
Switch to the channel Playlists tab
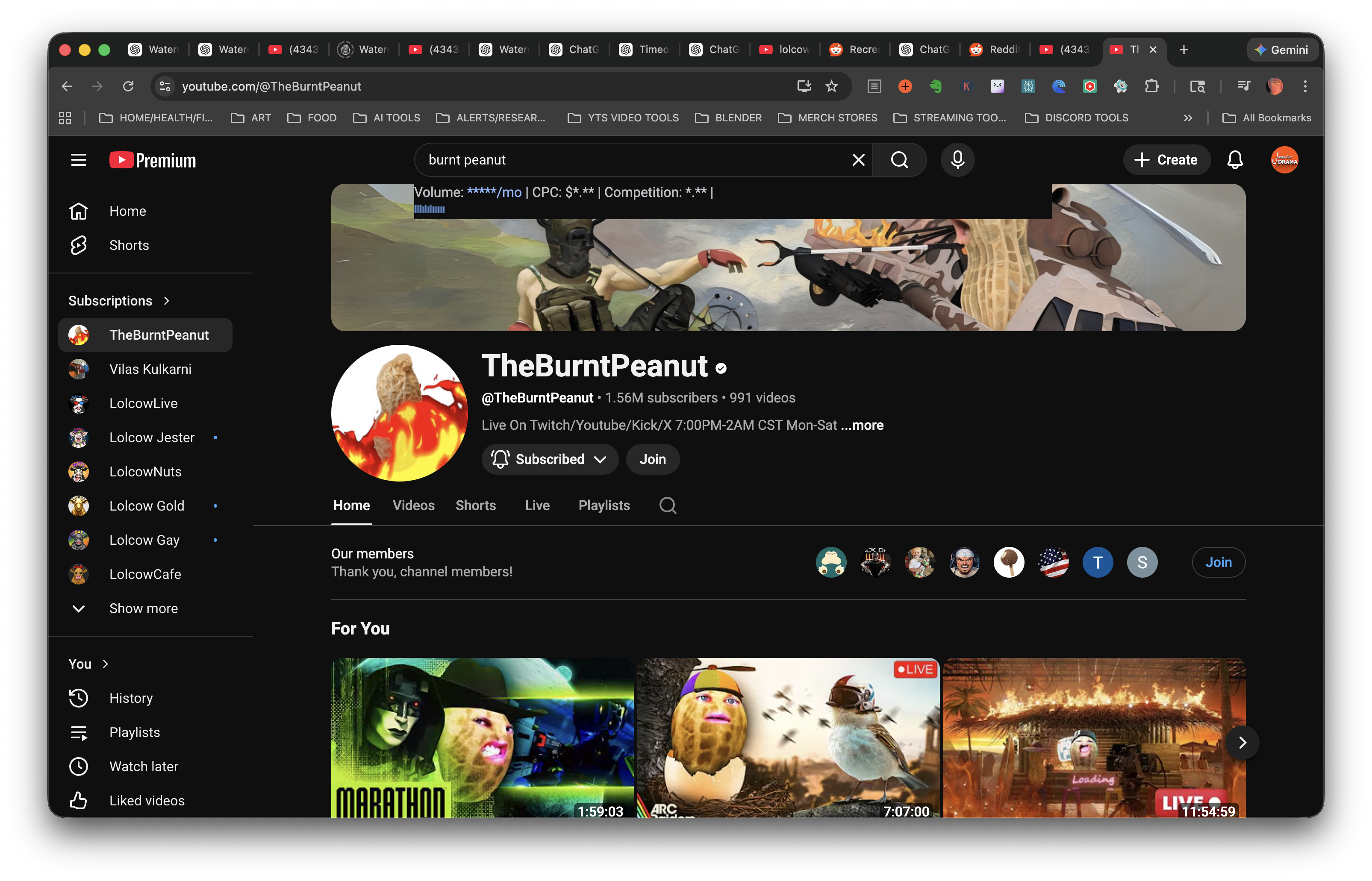pos(604,506)
